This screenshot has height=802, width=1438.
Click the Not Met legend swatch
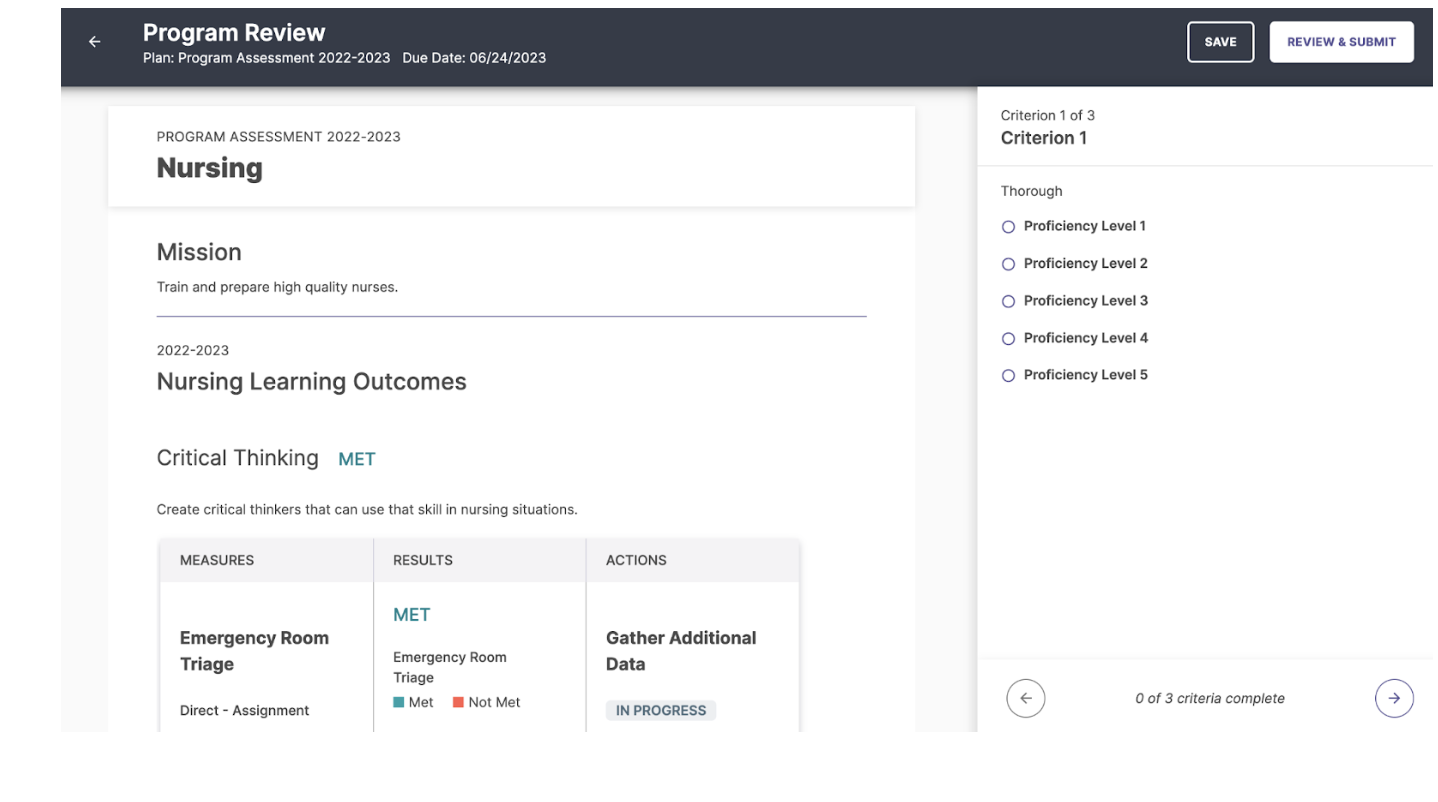click(458, 702)
